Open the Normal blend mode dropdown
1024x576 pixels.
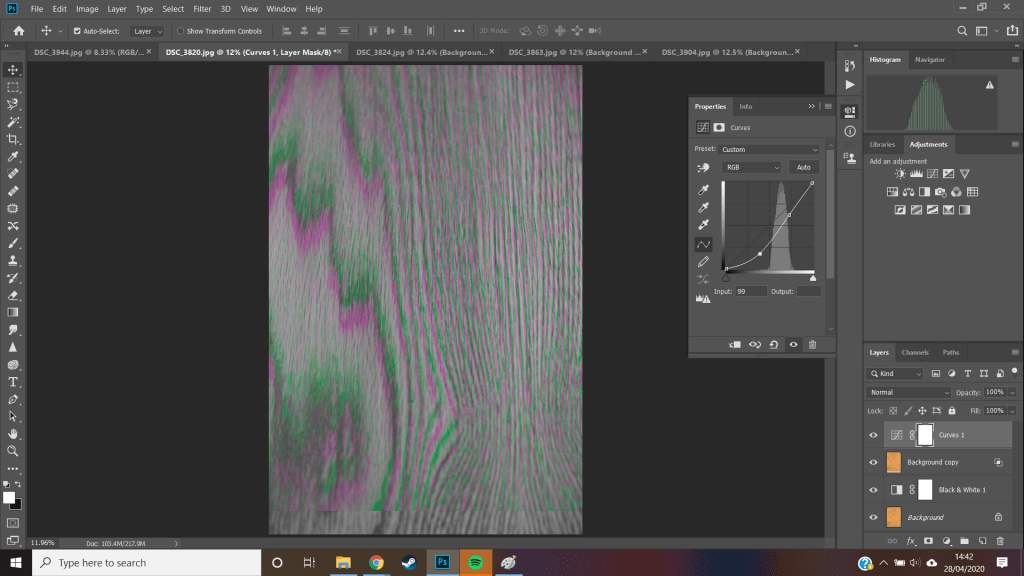click(909, 392)
